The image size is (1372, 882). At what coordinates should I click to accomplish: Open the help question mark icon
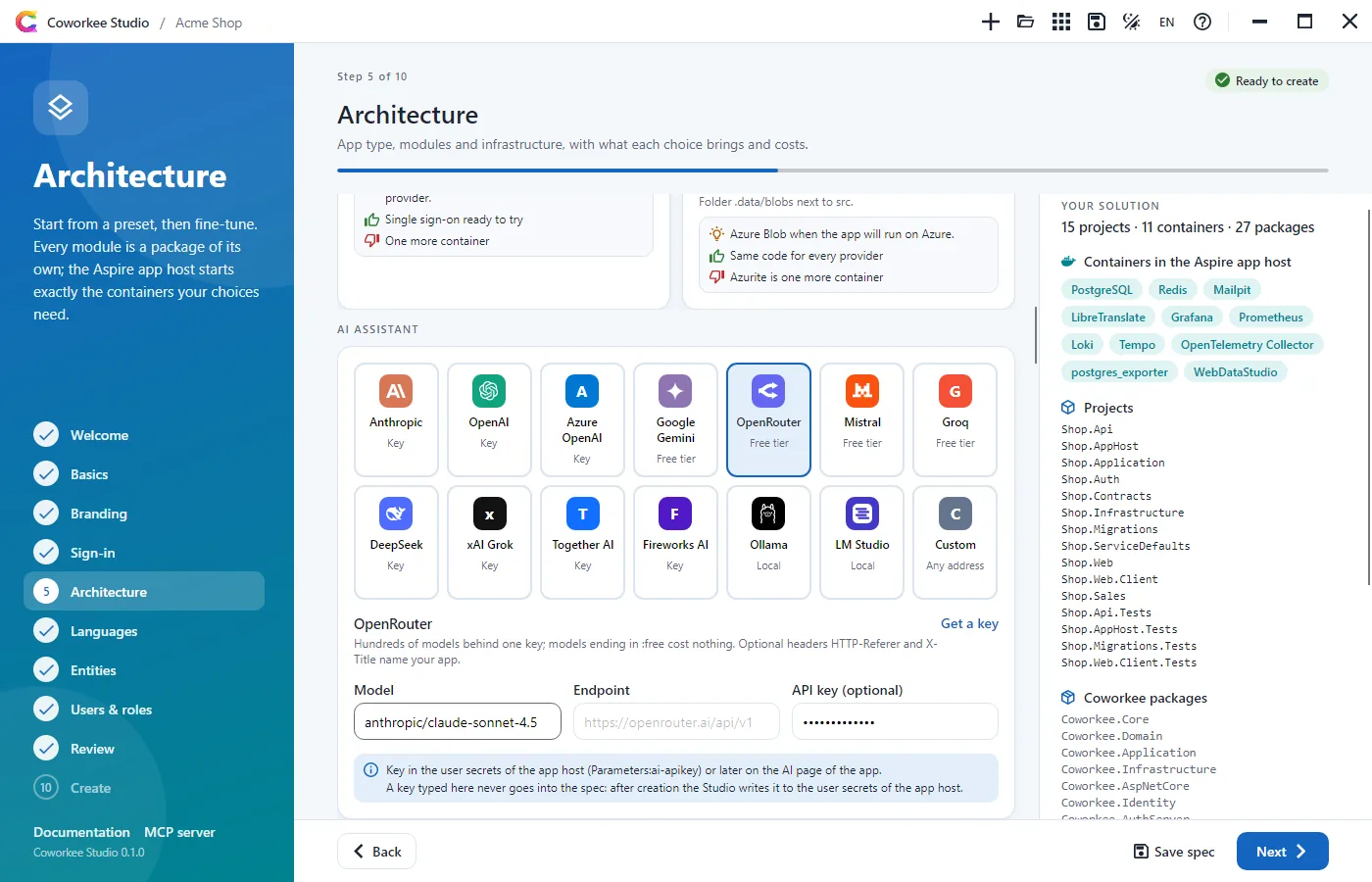point(1202,22)
